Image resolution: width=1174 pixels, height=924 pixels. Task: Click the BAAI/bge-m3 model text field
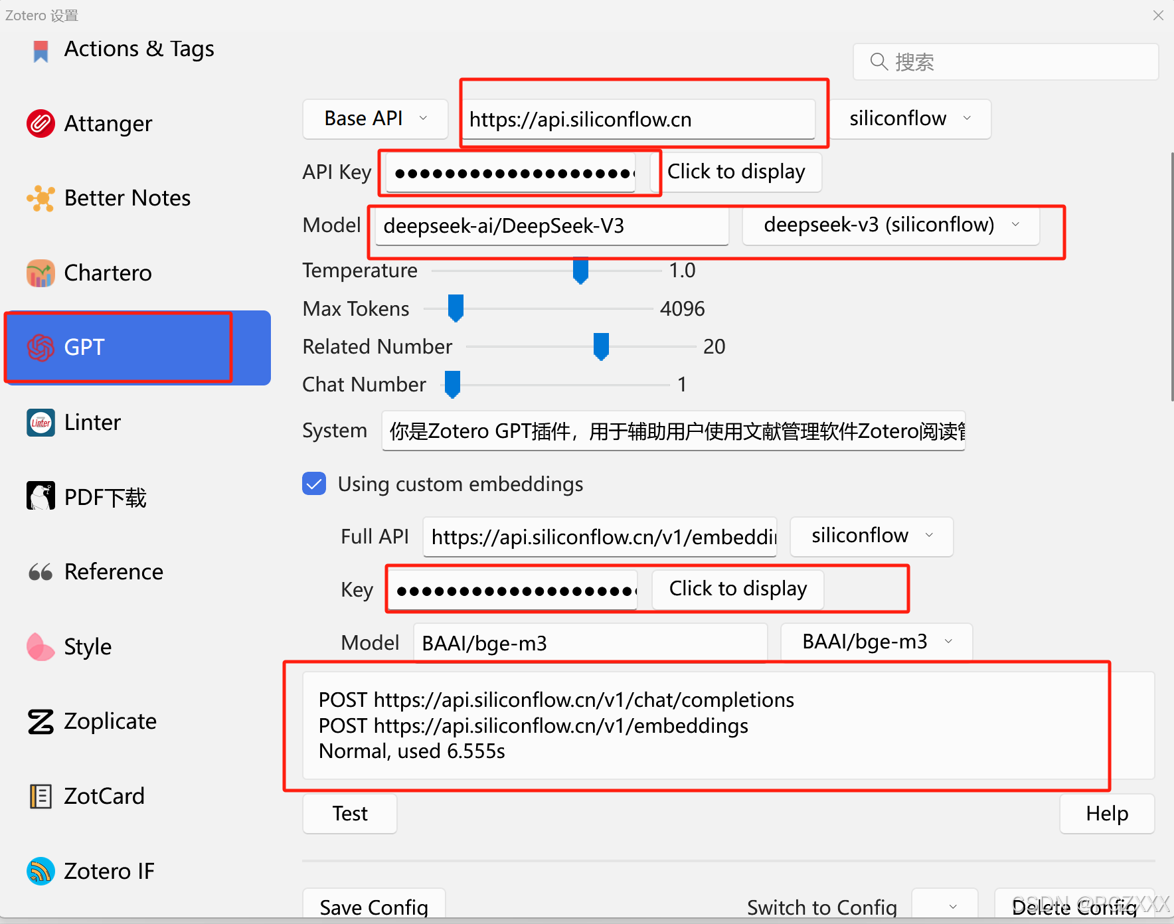click(590, 643)
